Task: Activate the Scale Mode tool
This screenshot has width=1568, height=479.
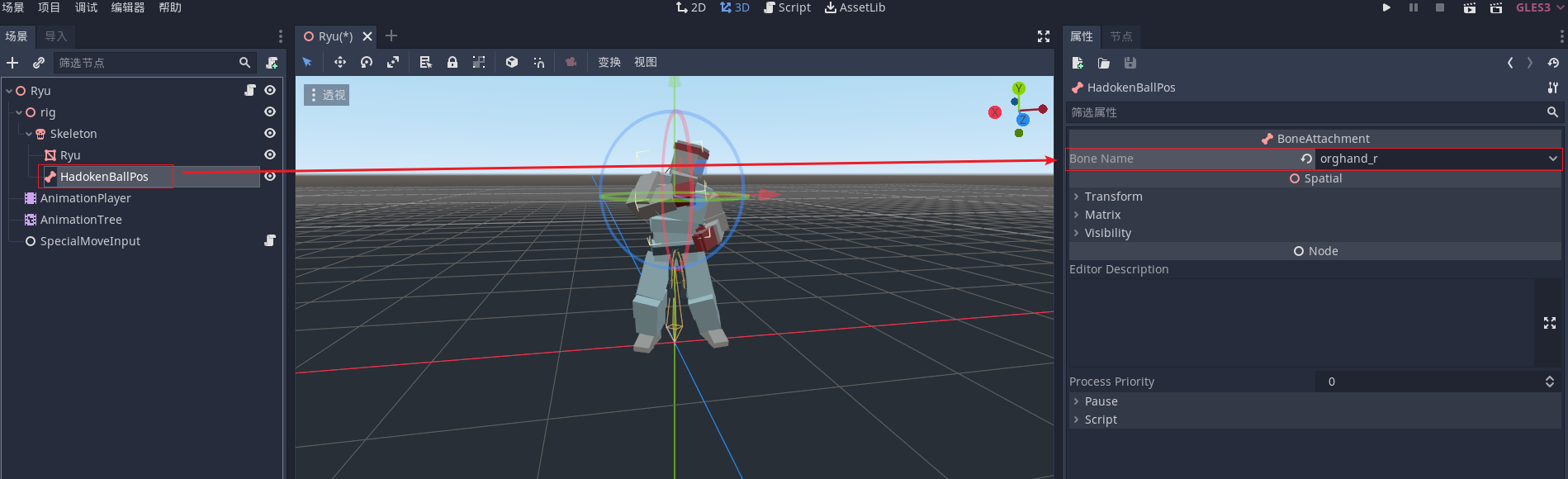Action: [x=393, y=62]
